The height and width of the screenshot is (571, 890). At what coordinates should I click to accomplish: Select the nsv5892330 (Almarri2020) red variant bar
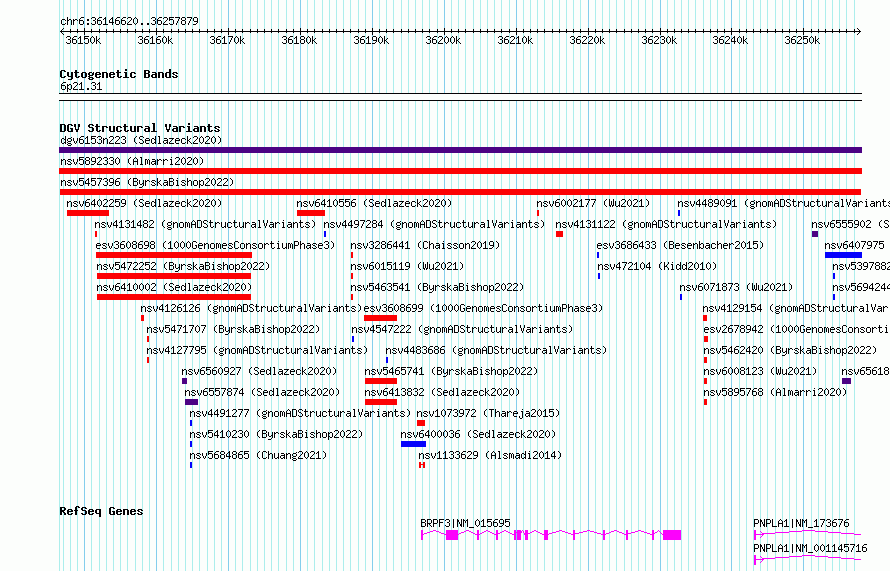[x=460, y=171]
